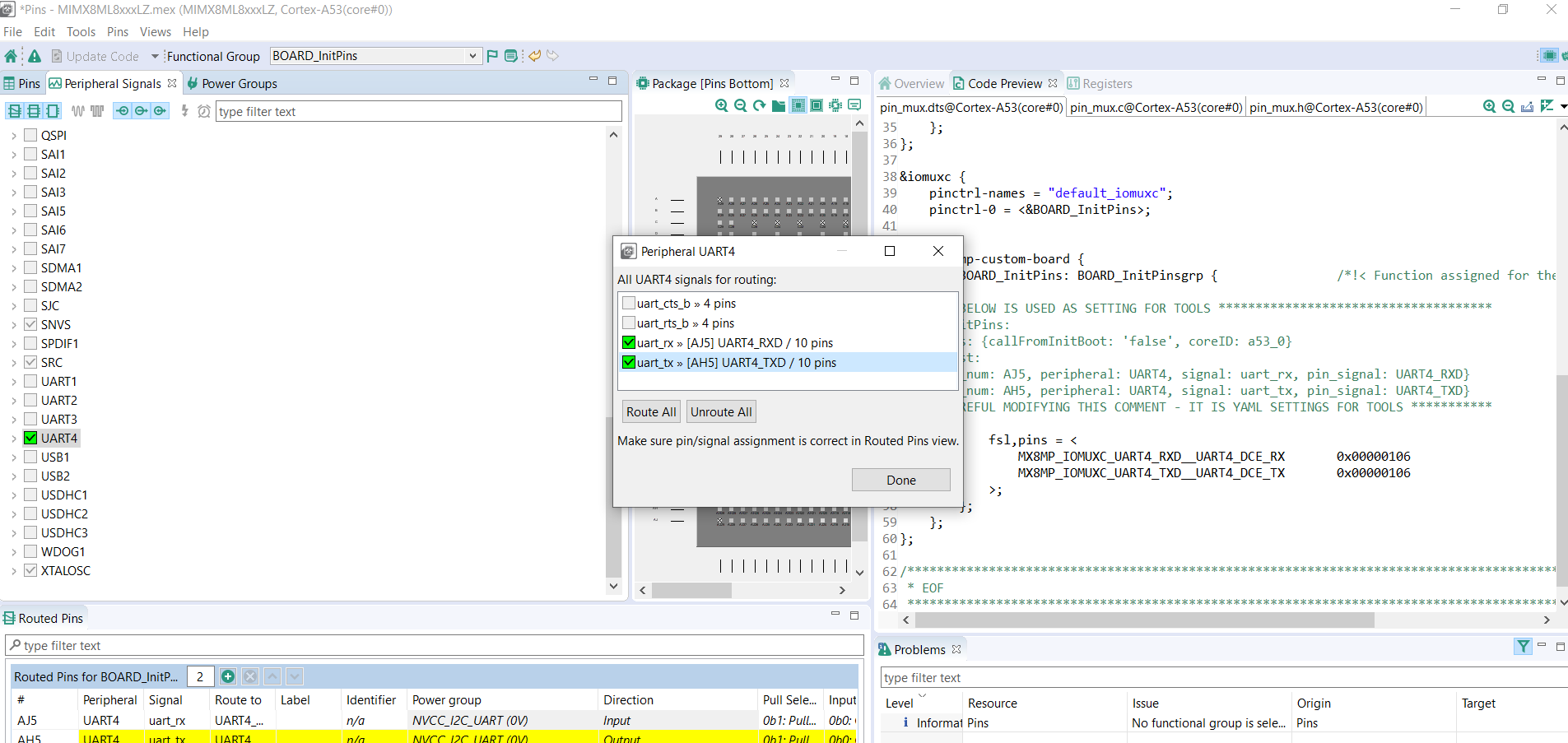Viewport: 1568px width, 743px height.
Task: Open the filter icon in the Problems panel
Action: pos(1522,647)
